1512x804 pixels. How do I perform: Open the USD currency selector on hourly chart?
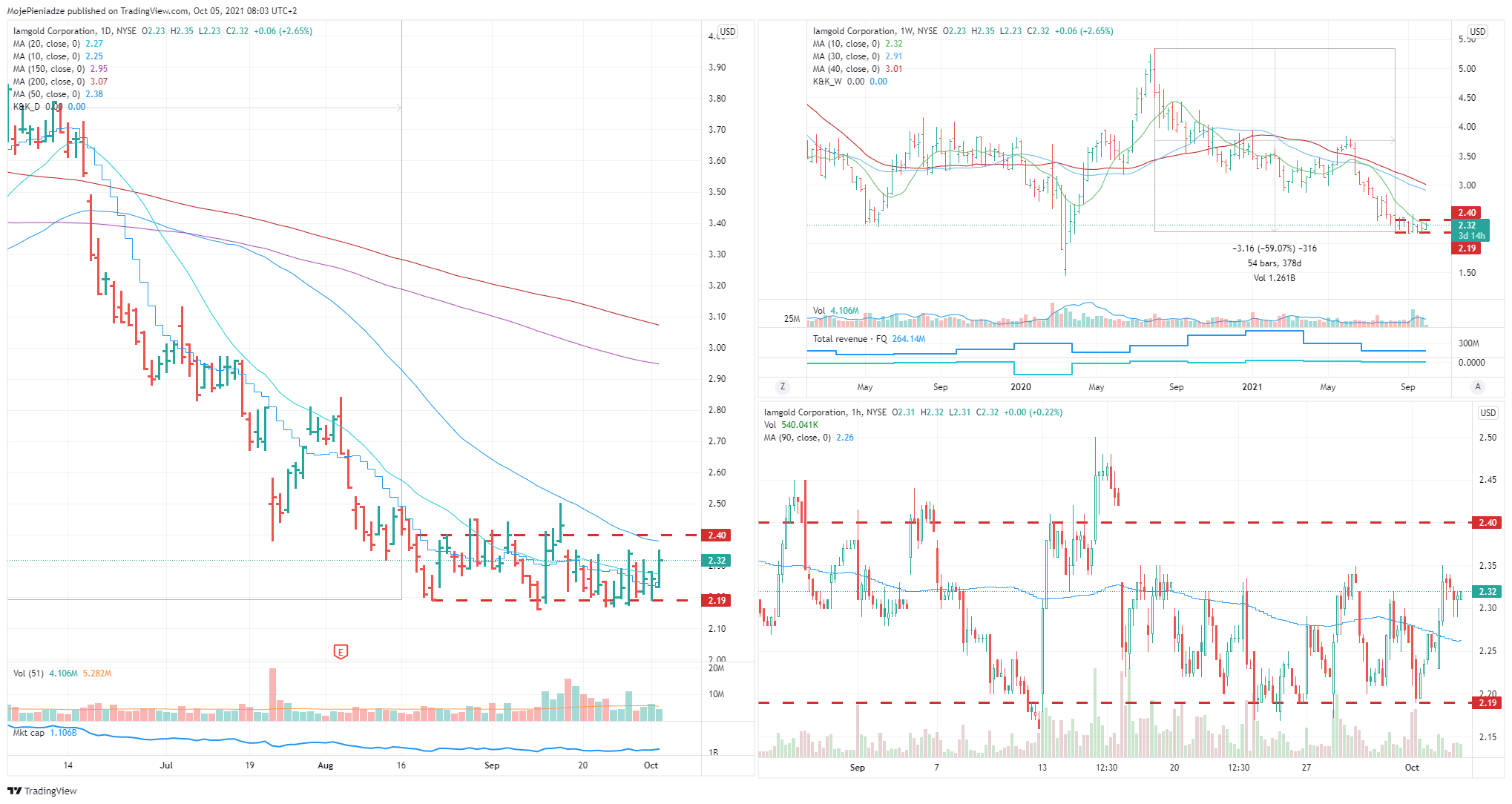(x=1488, y=413)
